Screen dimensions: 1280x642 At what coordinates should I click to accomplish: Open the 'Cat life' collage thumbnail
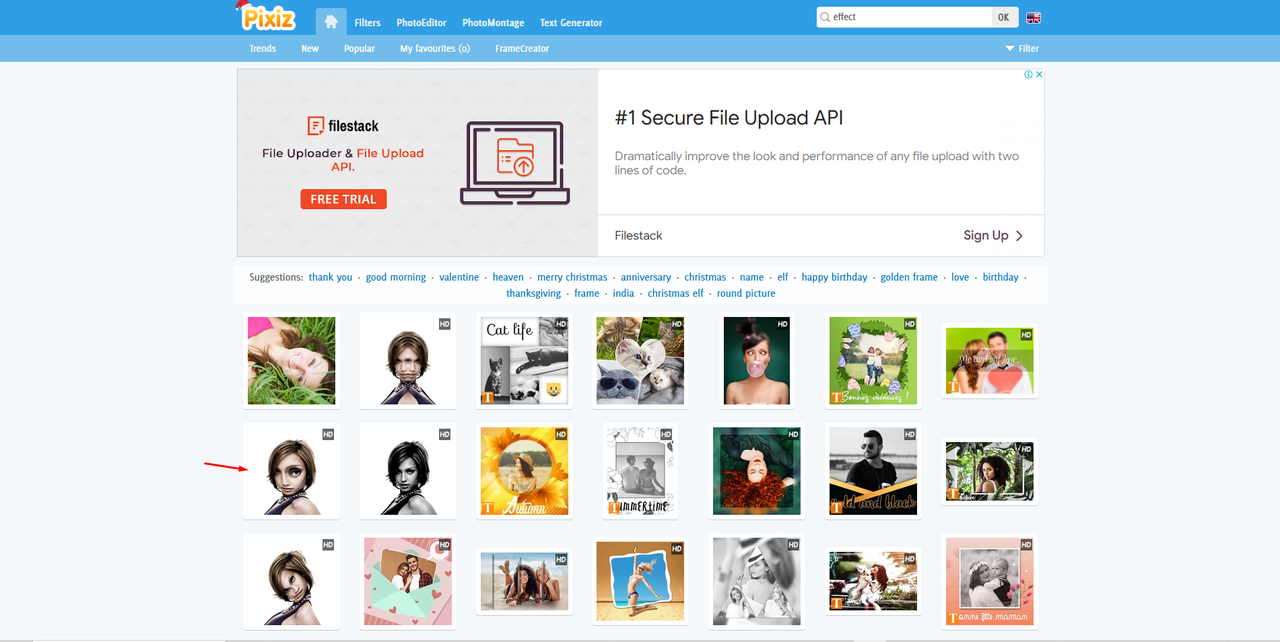[x=525, y=360]
